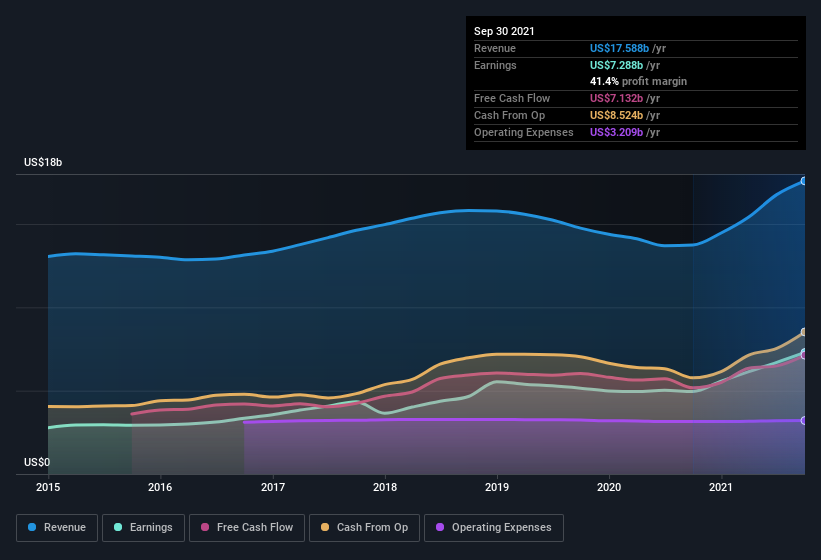Click the US$3.209b operating expenses value
821x560 pixels.
[x=616, y=132]
